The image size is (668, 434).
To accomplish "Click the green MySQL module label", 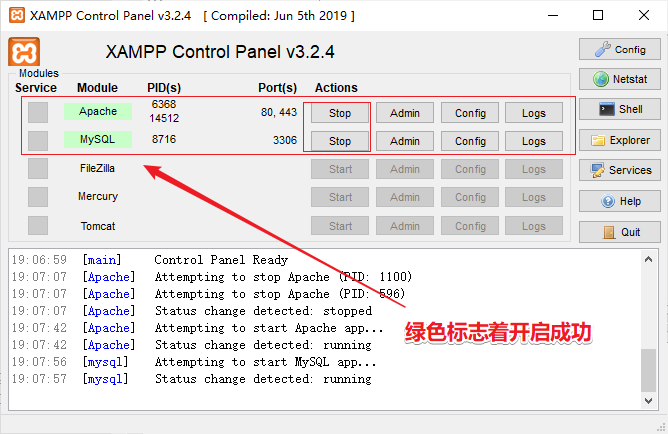I will 98,139.
